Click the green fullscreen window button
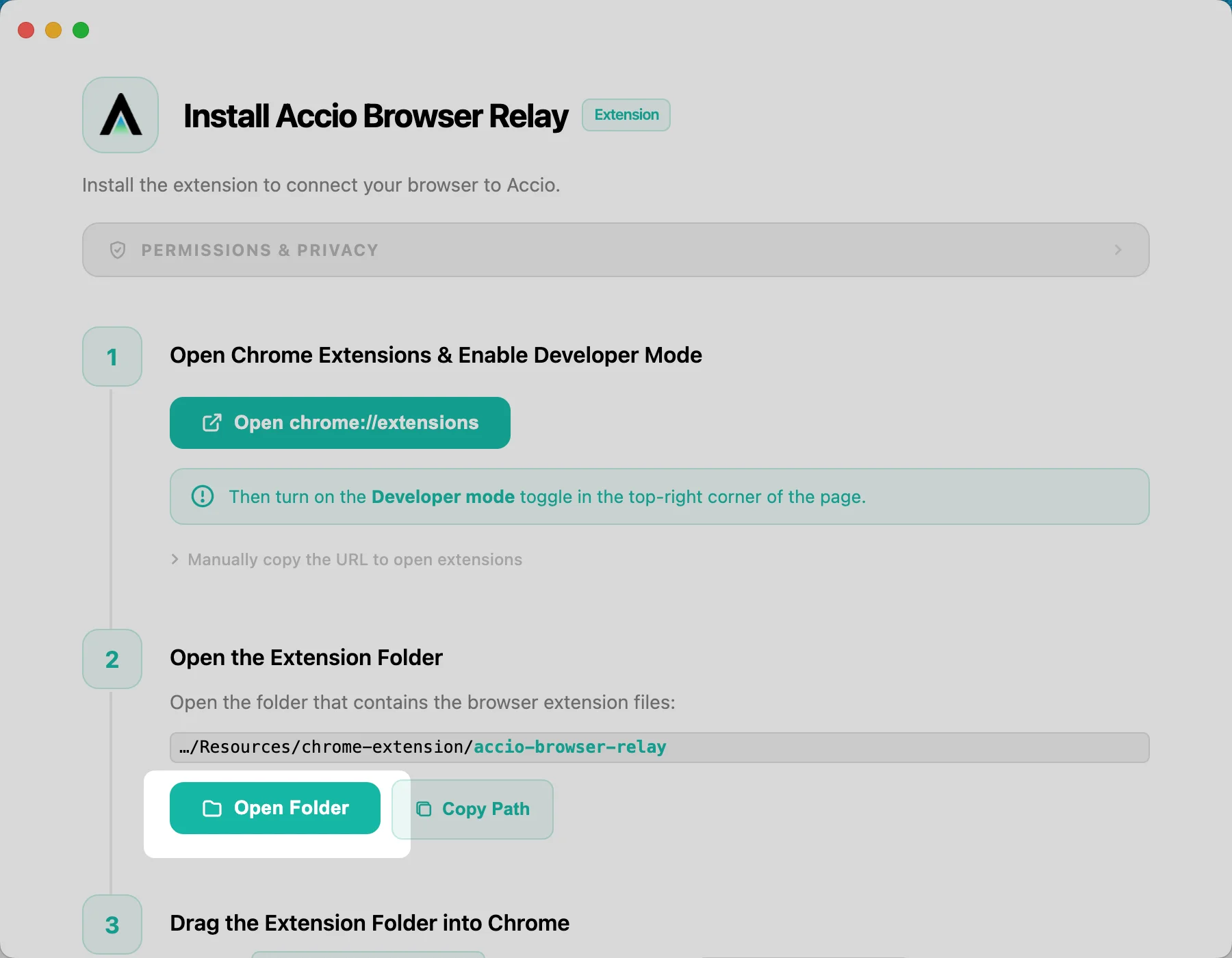1232x958 pixels. click(x=81, y=30)
